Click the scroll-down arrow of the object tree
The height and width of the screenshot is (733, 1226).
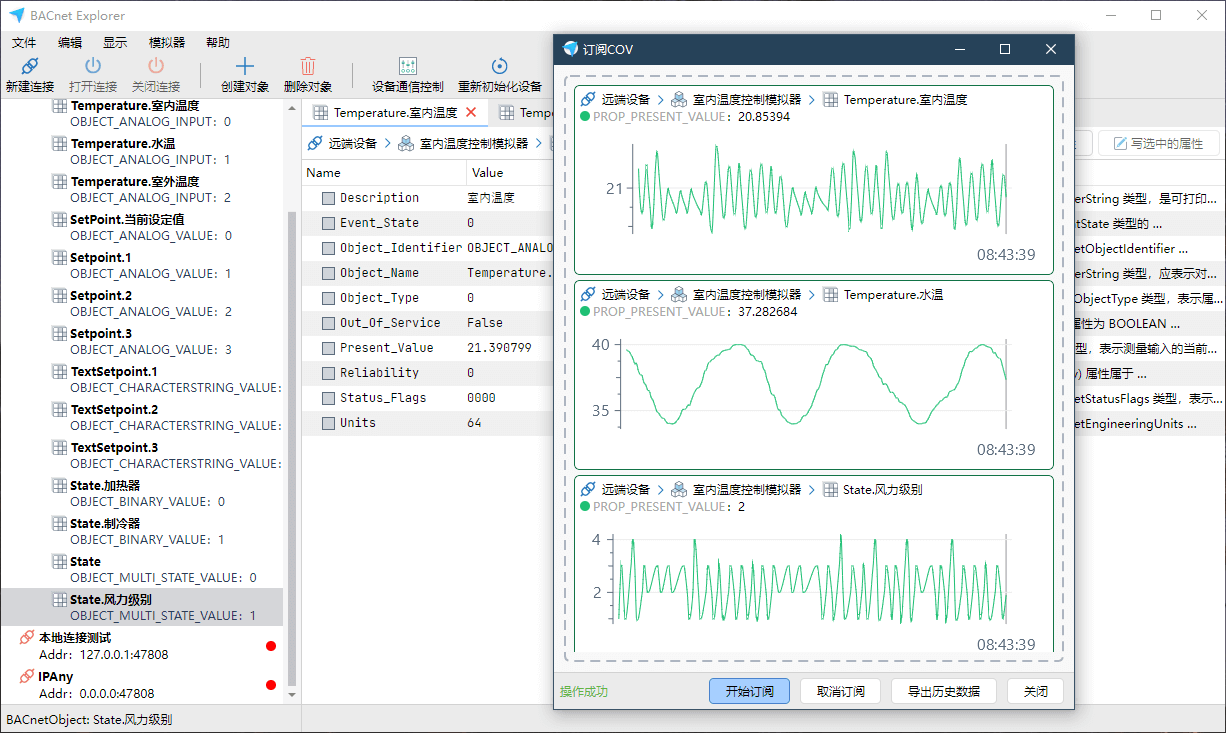292,694
